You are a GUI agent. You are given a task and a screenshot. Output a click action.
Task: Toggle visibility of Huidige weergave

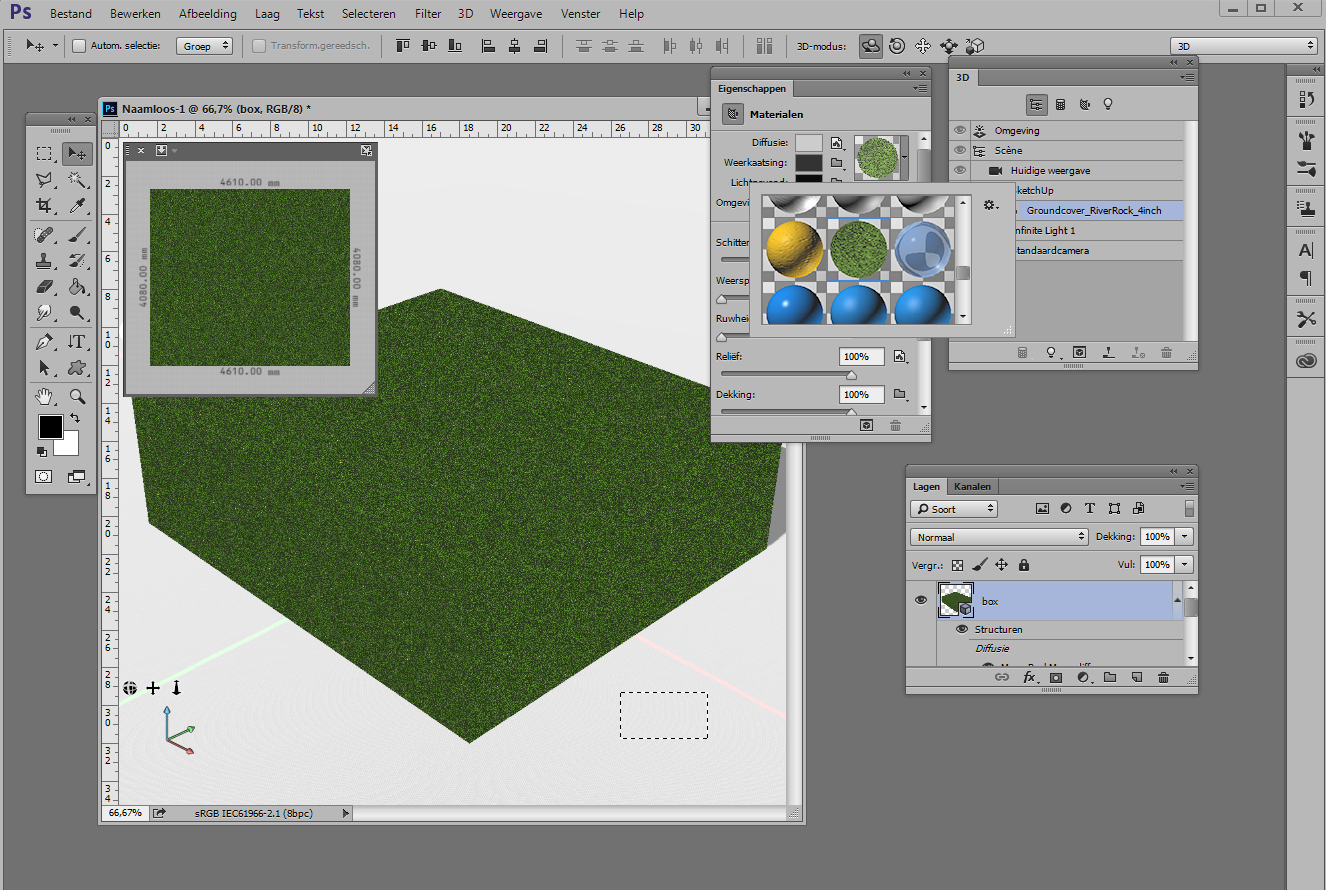(961, 170)
